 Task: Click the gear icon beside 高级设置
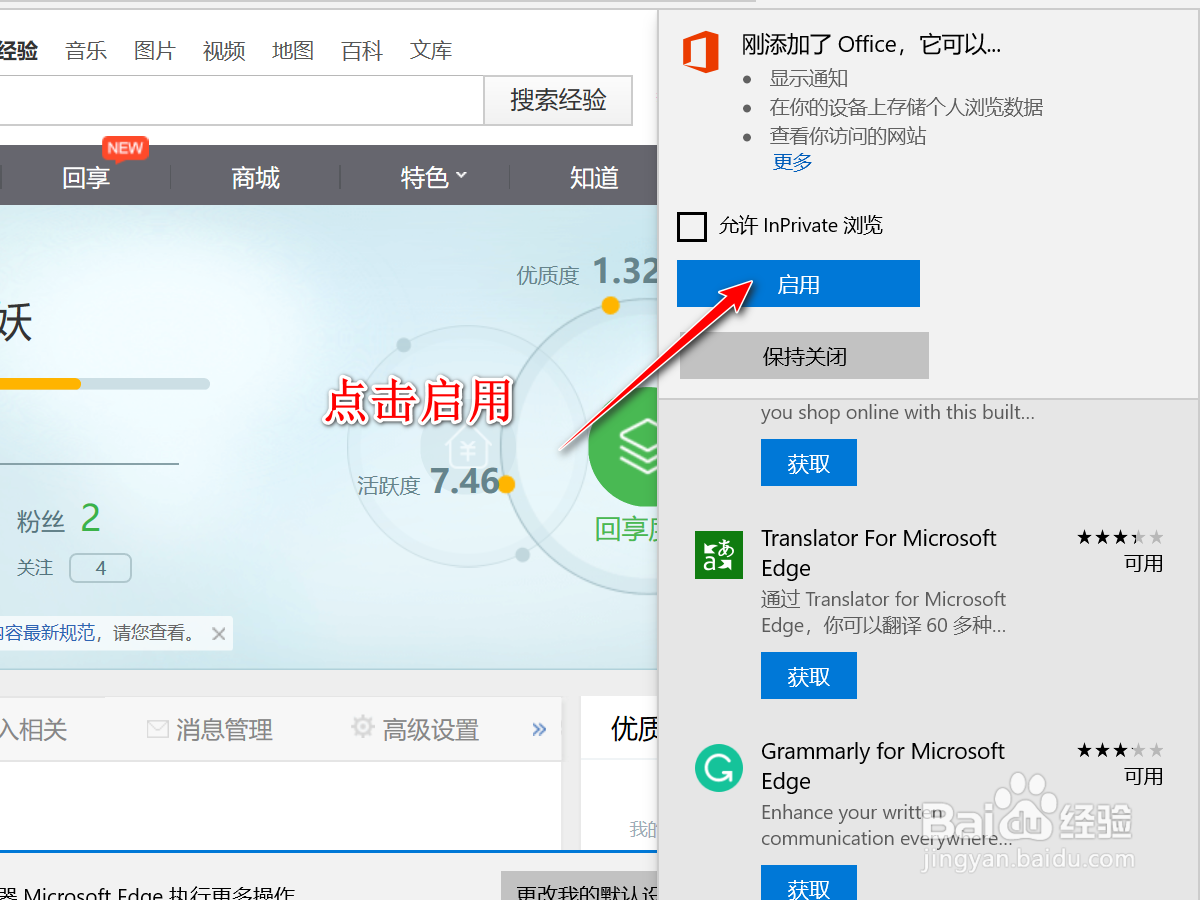click(363, 727)
